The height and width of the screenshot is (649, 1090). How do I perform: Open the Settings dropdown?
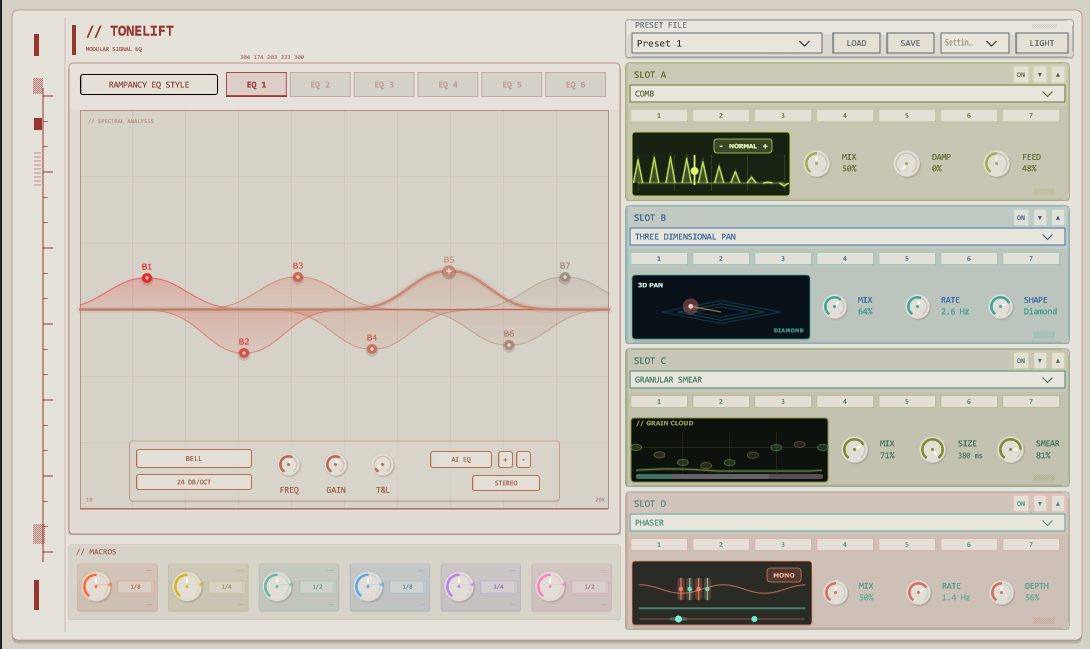[974, 43]
